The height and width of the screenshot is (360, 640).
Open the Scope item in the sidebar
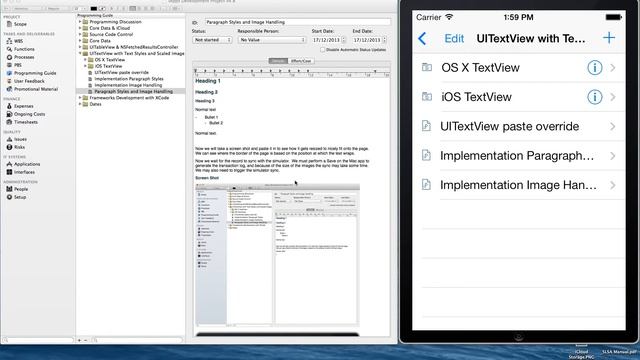tap(17, 24)
